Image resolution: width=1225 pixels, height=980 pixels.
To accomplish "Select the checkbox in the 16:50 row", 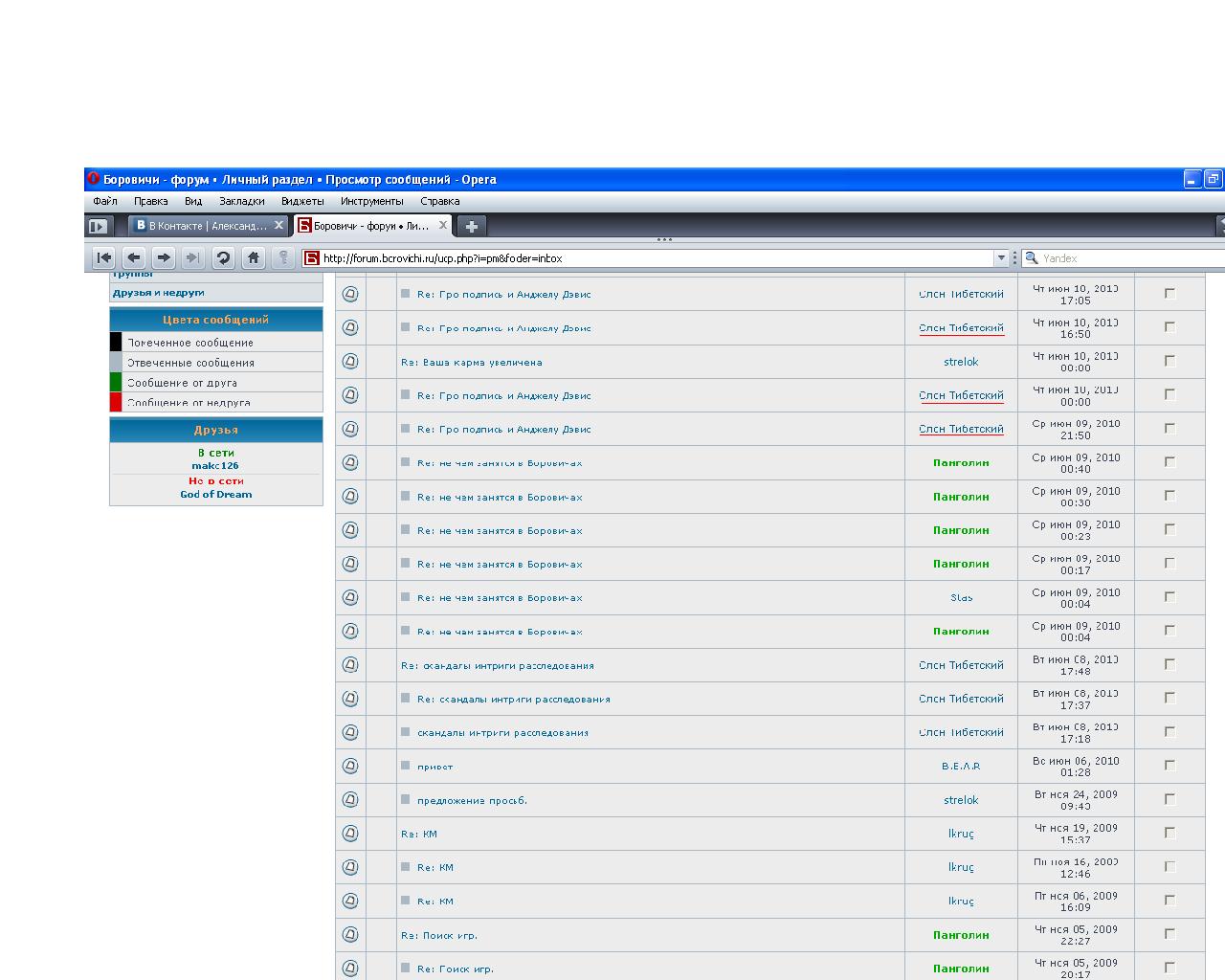I will 1169,327.
